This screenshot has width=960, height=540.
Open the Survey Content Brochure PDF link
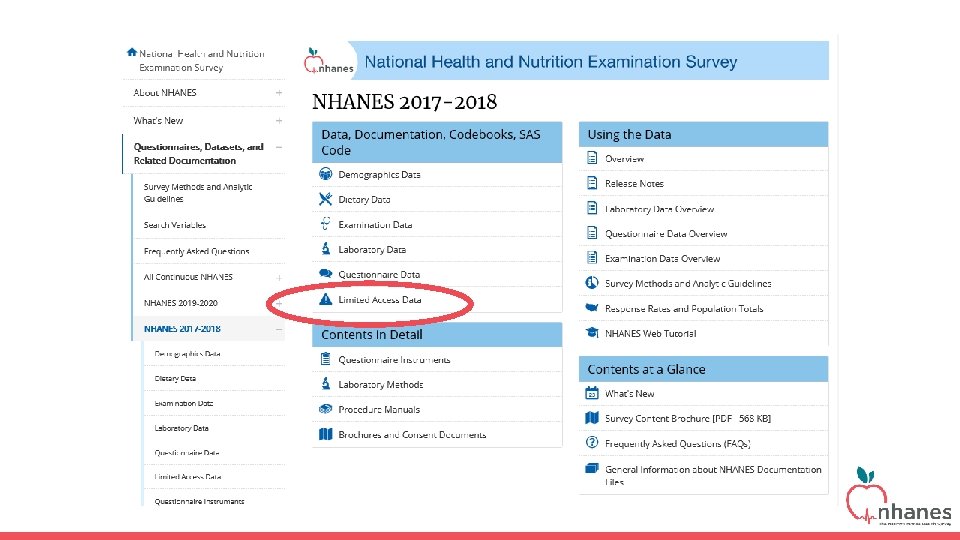688,418
